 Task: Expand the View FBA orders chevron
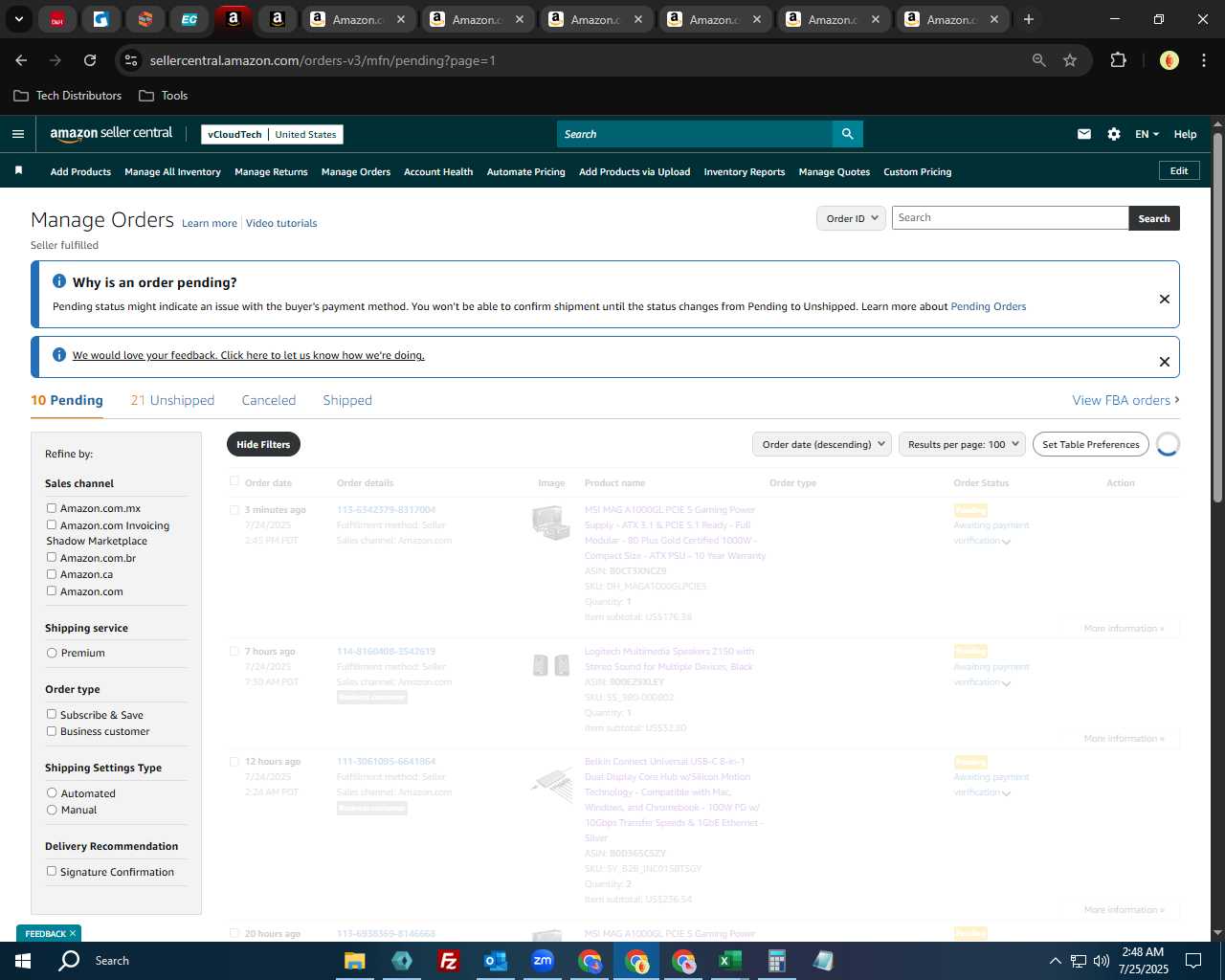coord(1176,400)
